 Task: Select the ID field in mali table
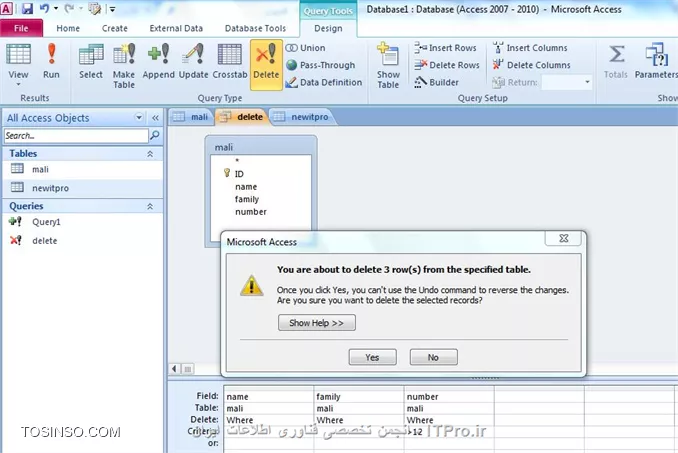[x=239, y=174]
